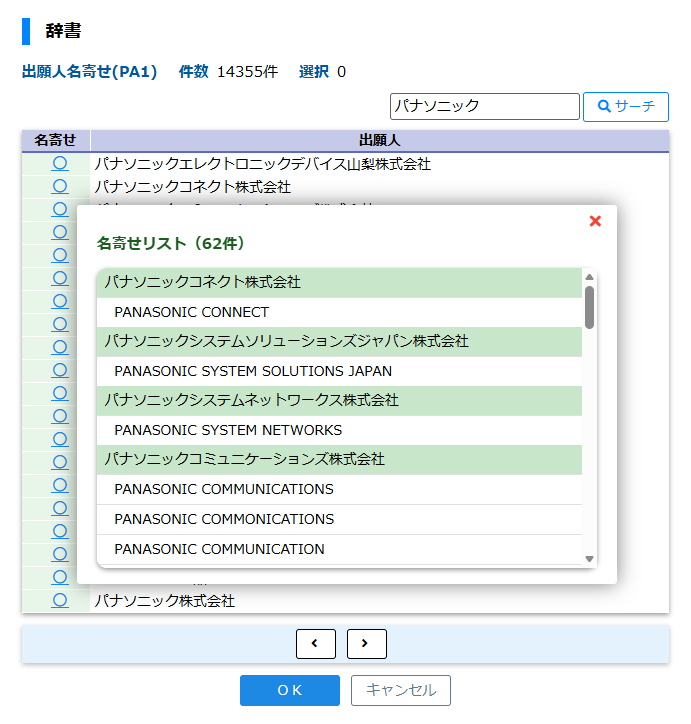Image resolution: width=691 pixels, height=724 pixels.
Task: Click the サーチ search button
Action: [625, 107]
